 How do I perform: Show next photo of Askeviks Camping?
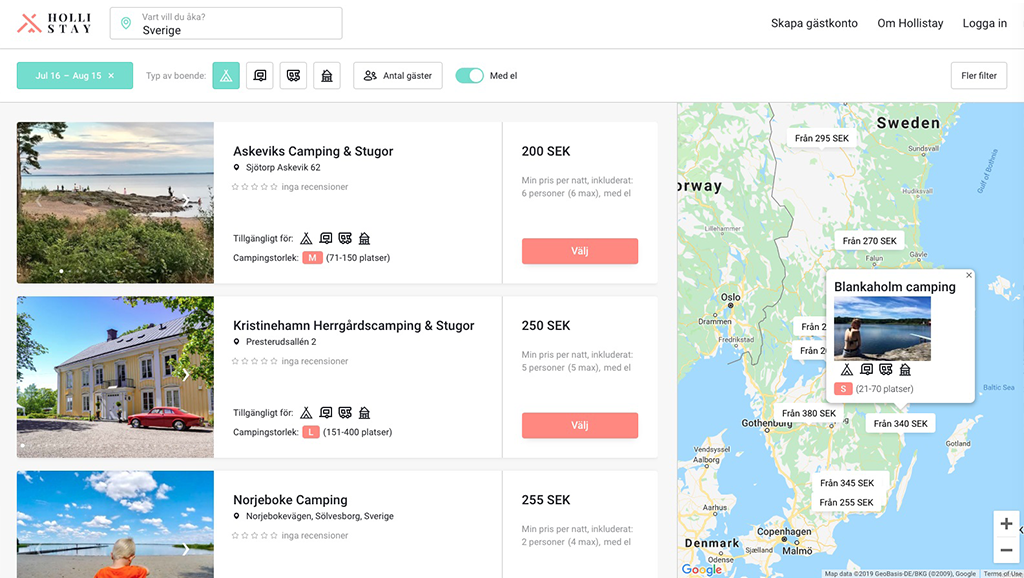click(x=186, y=201)
